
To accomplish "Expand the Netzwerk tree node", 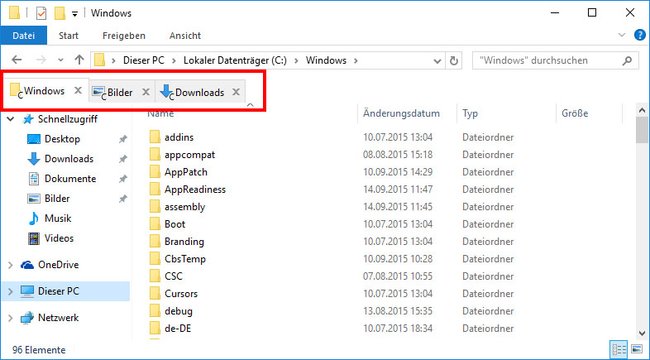I will [11, 318].
